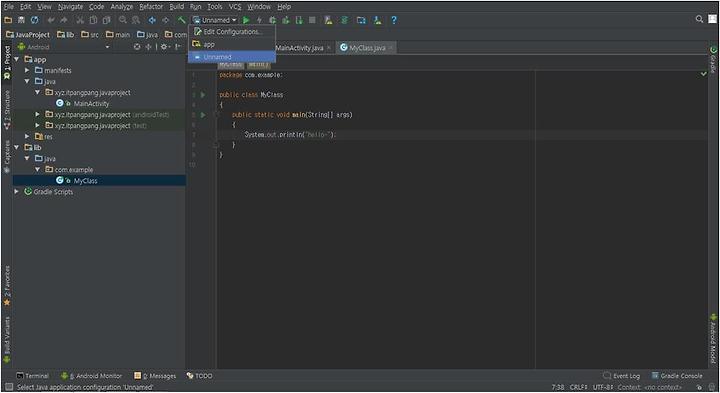The height and width of the screenshot is (393, 720).
Task: Open the TODO tool window
Action: (x=200, y=376)
